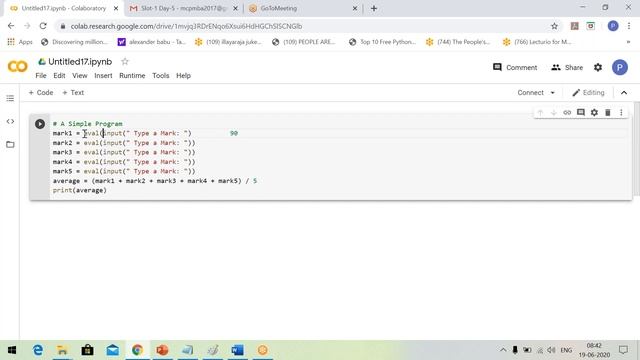
Task: Open Discovering million bookmark
Action: coord(74,42)
